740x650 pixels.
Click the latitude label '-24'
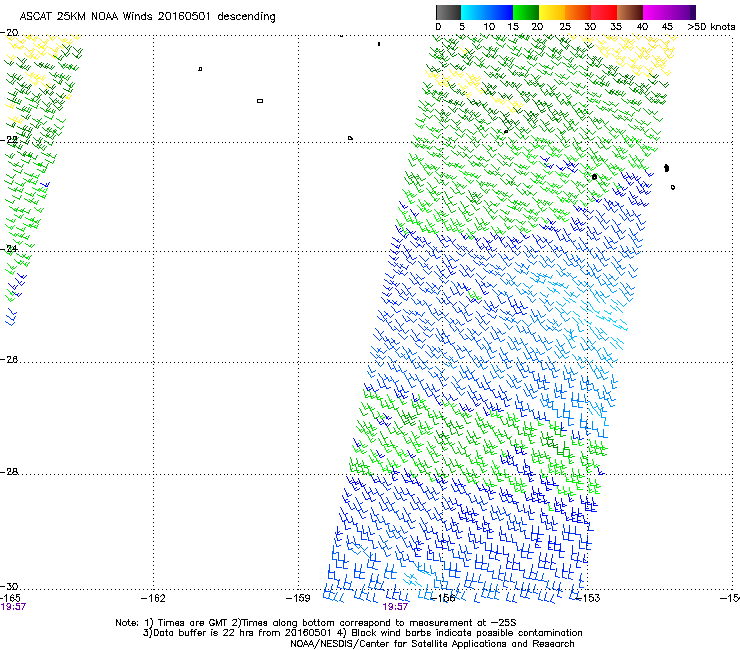(10, 248)
